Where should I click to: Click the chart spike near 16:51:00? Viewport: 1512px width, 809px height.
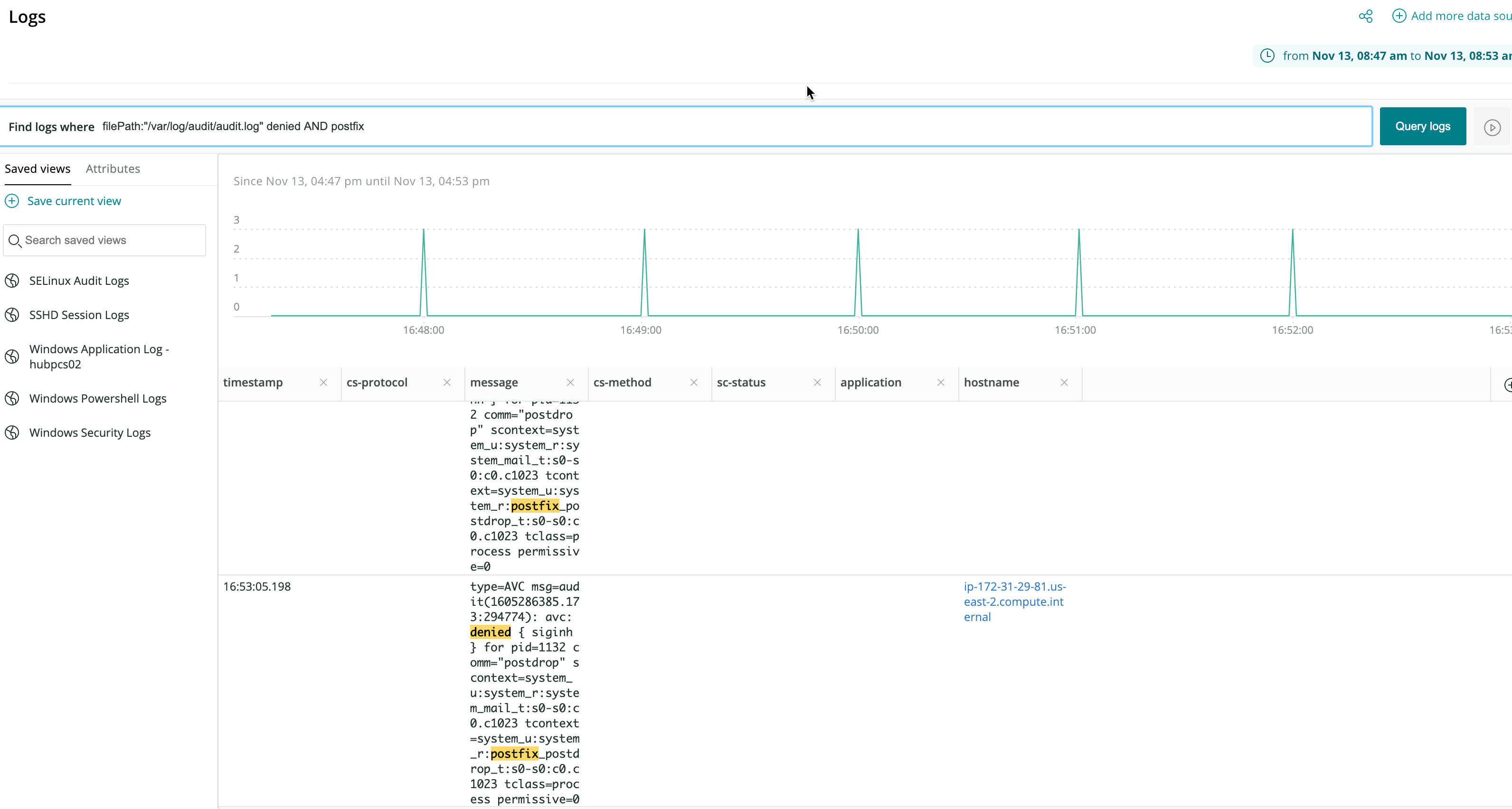click(1079, 272)
